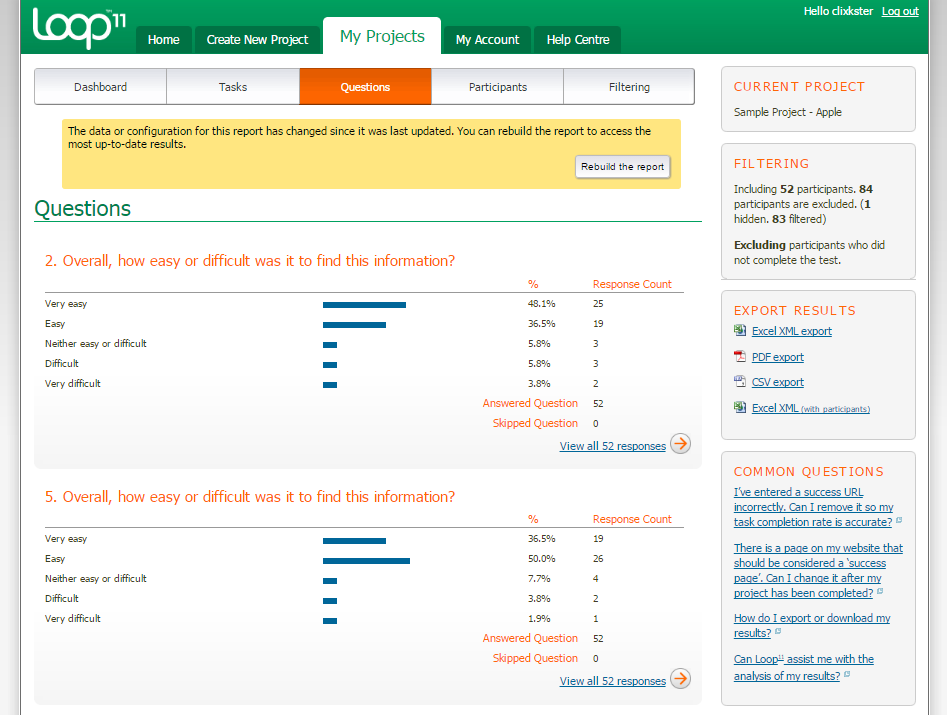This screenshot has height=715, width=947.
Task: Switch to the Tasks report tab
Action: click(x=233, y=87)
